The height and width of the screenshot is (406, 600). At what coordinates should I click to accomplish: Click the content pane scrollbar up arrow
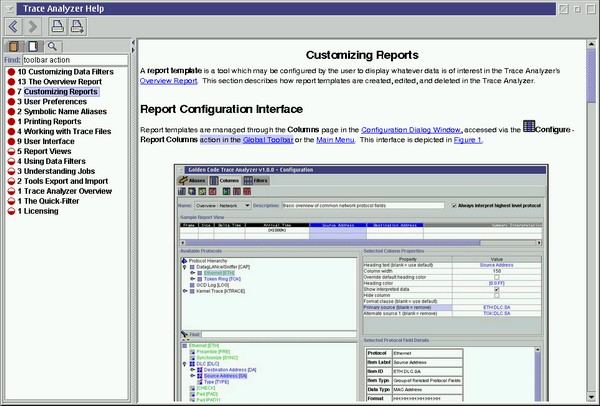point(591,44)
